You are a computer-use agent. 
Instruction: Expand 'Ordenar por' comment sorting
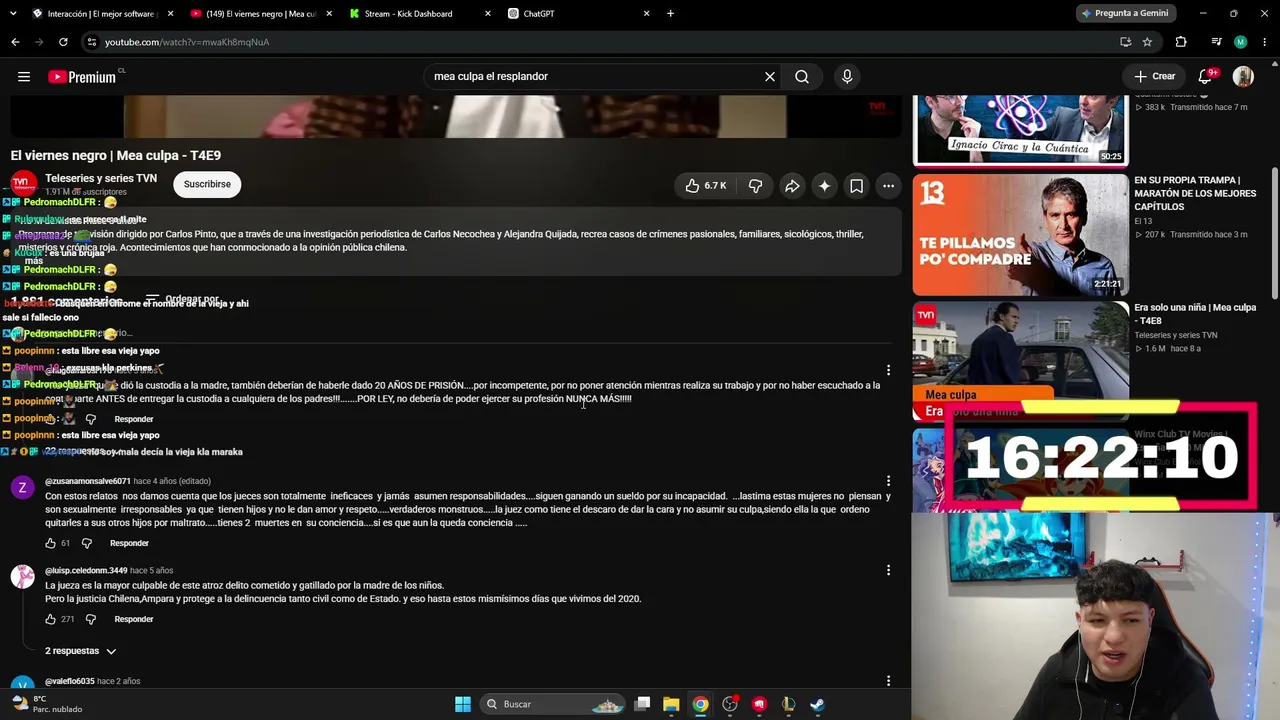pos(182,299)
